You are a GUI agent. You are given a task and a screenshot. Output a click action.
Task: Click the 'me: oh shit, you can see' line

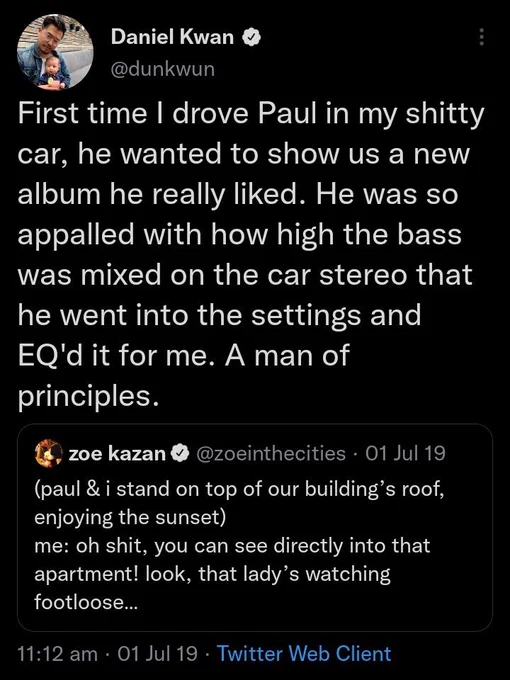[232, 546]
